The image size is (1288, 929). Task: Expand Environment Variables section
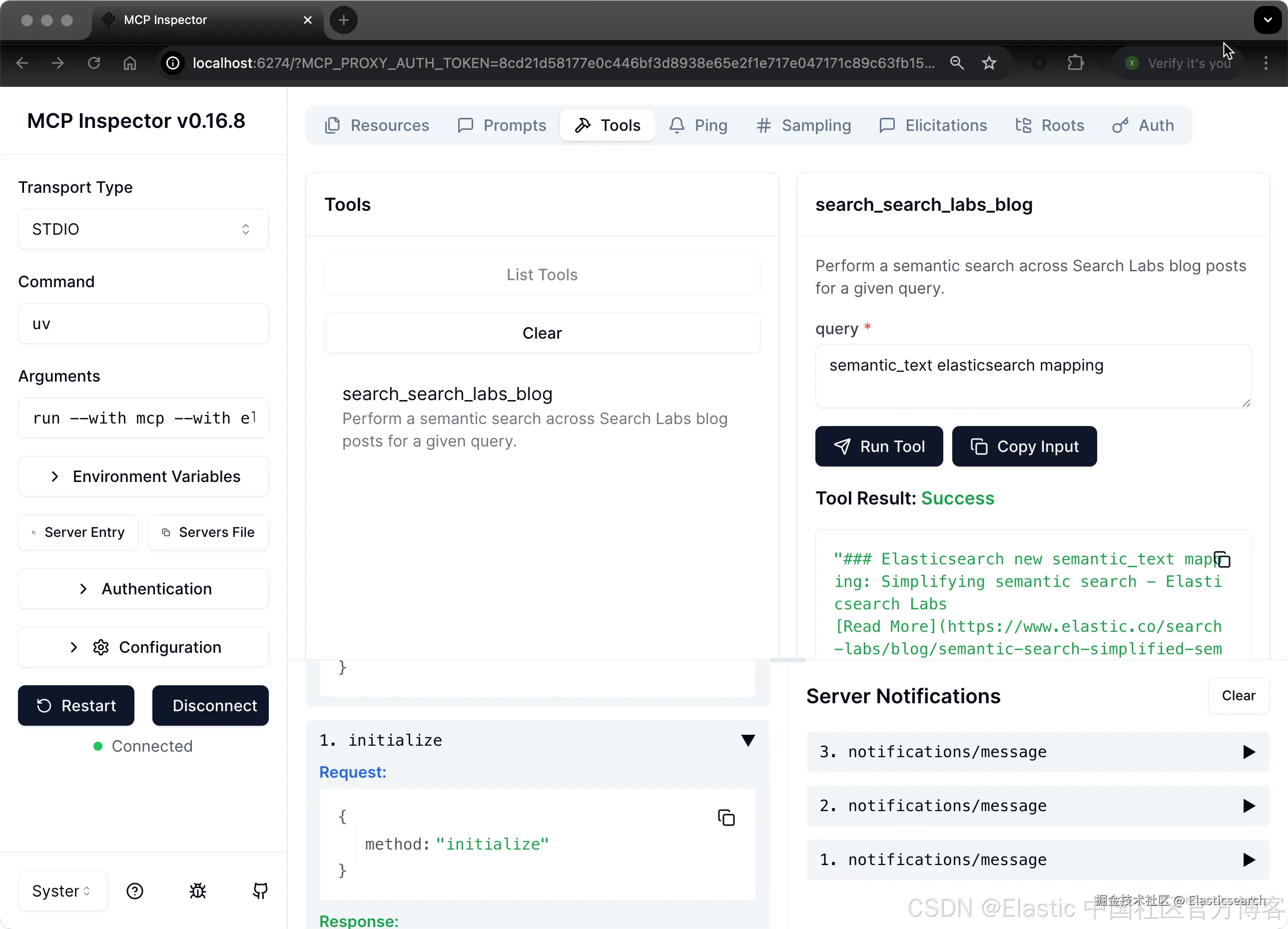point(143,476)
